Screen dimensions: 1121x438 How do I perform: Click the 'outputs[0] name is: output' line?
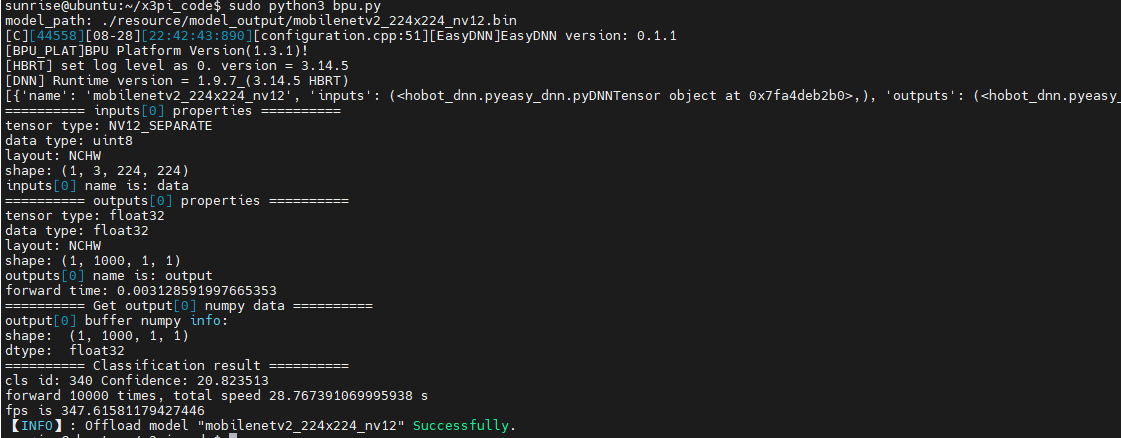(109, 276)
